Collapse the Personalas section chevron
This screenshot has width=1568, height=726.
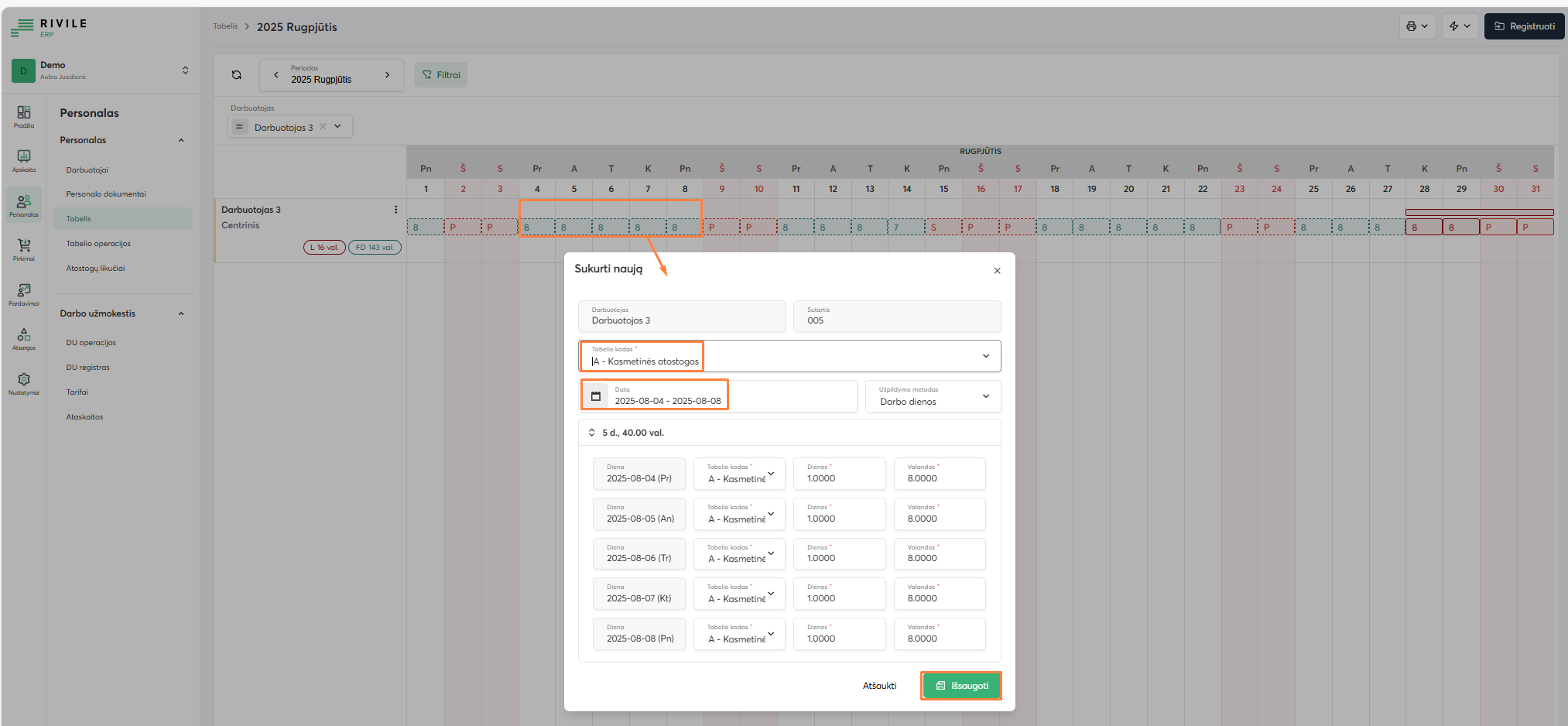pyautogui.click(x=181, y=140)
